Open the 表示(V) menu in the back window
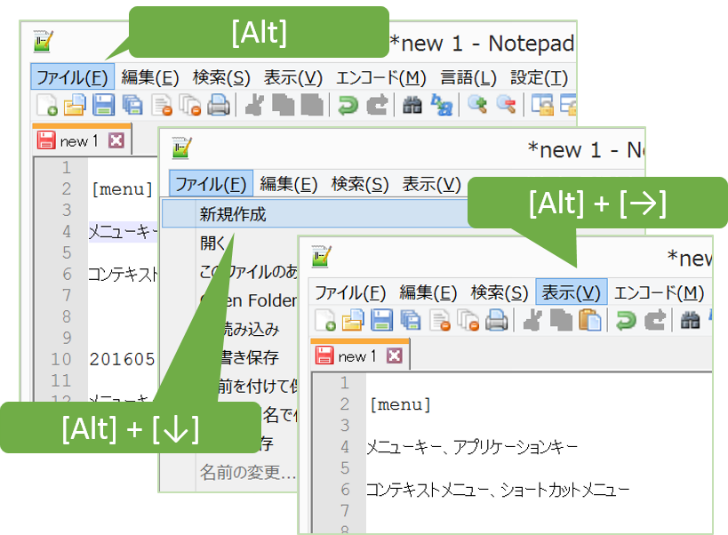The width and height of the screenshot is (728, 535). [293, 77]
